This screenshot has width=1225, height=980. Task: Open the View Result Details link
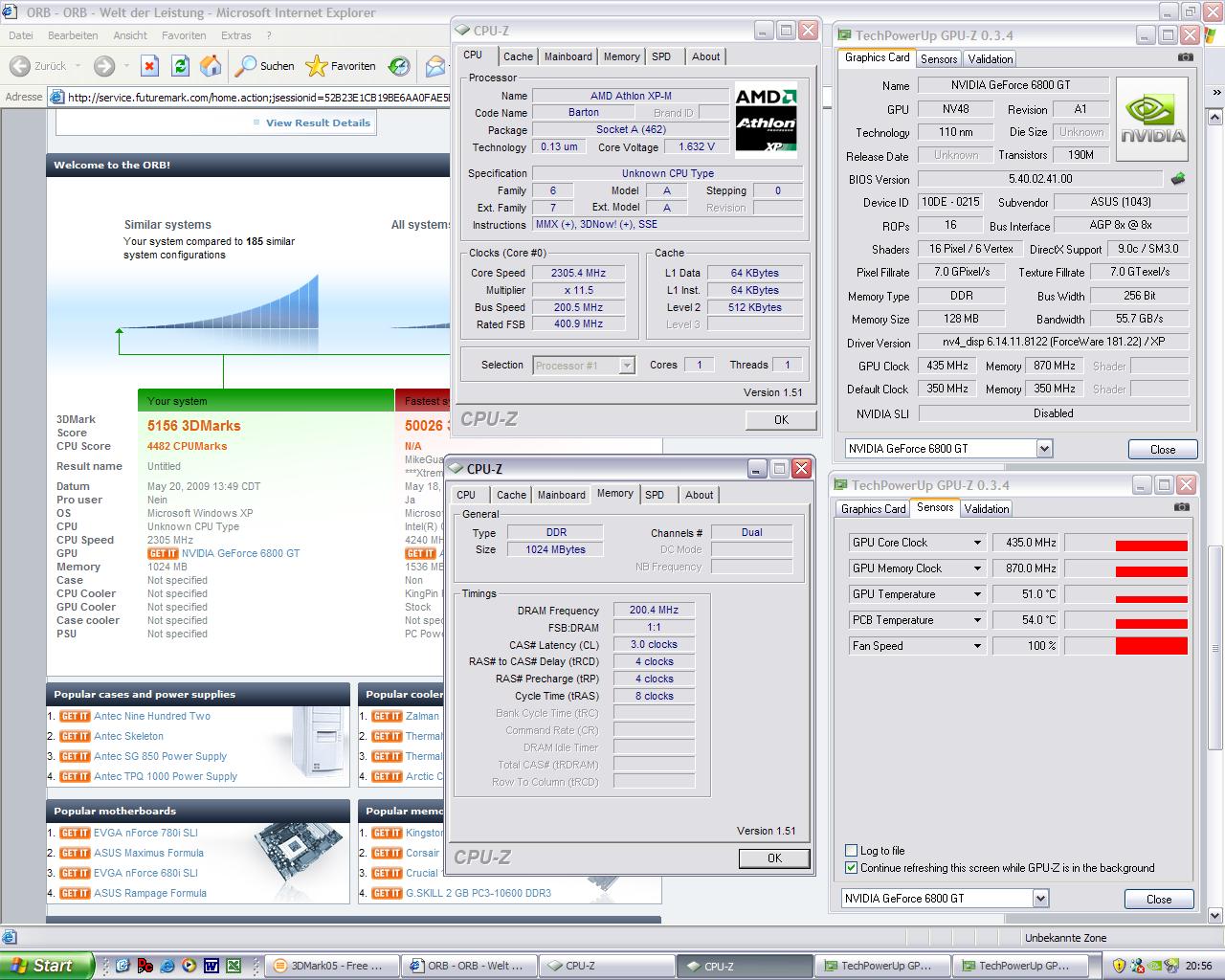pos(318,122)
